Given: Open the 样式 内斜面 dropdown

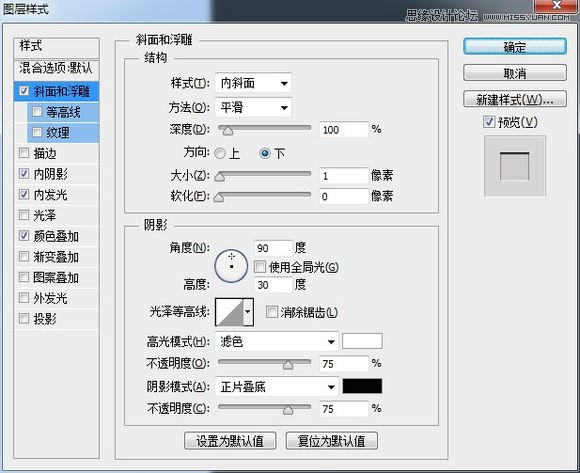Looking at the screenshot, I should click(x=253, y=83).
